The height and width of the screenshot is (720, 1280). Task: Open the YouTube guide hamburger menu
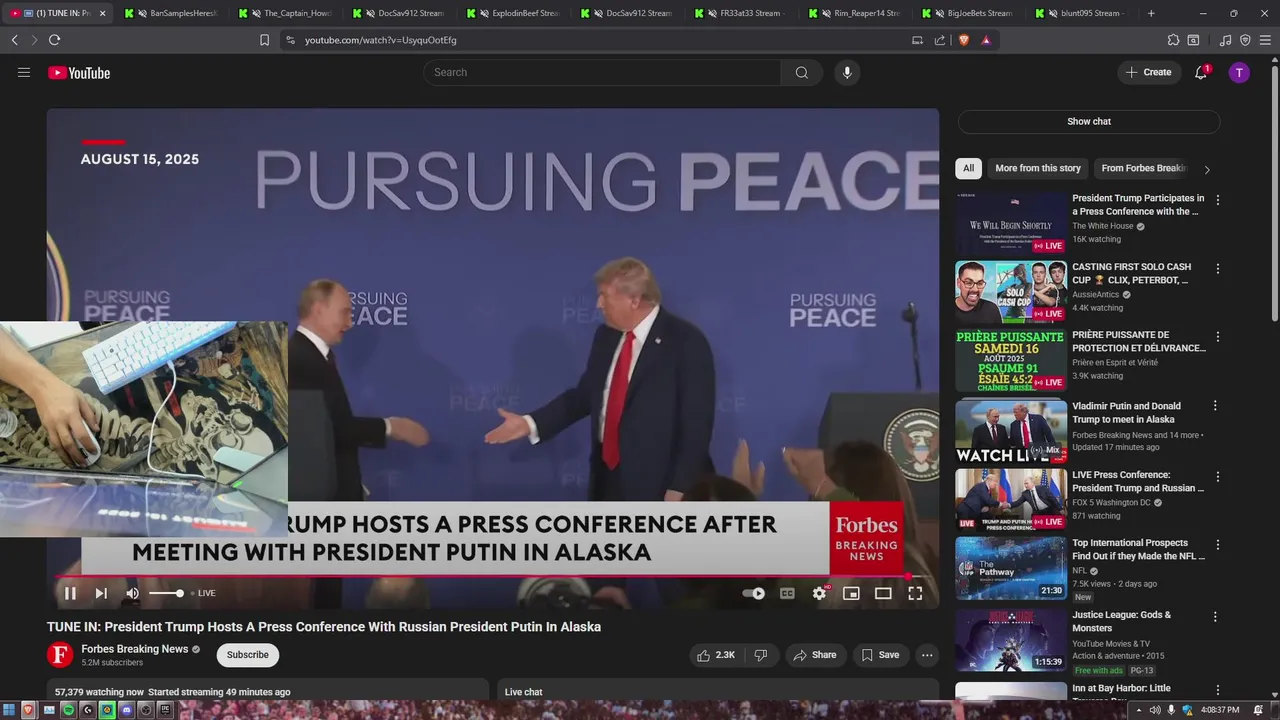[x=24, y=72]
